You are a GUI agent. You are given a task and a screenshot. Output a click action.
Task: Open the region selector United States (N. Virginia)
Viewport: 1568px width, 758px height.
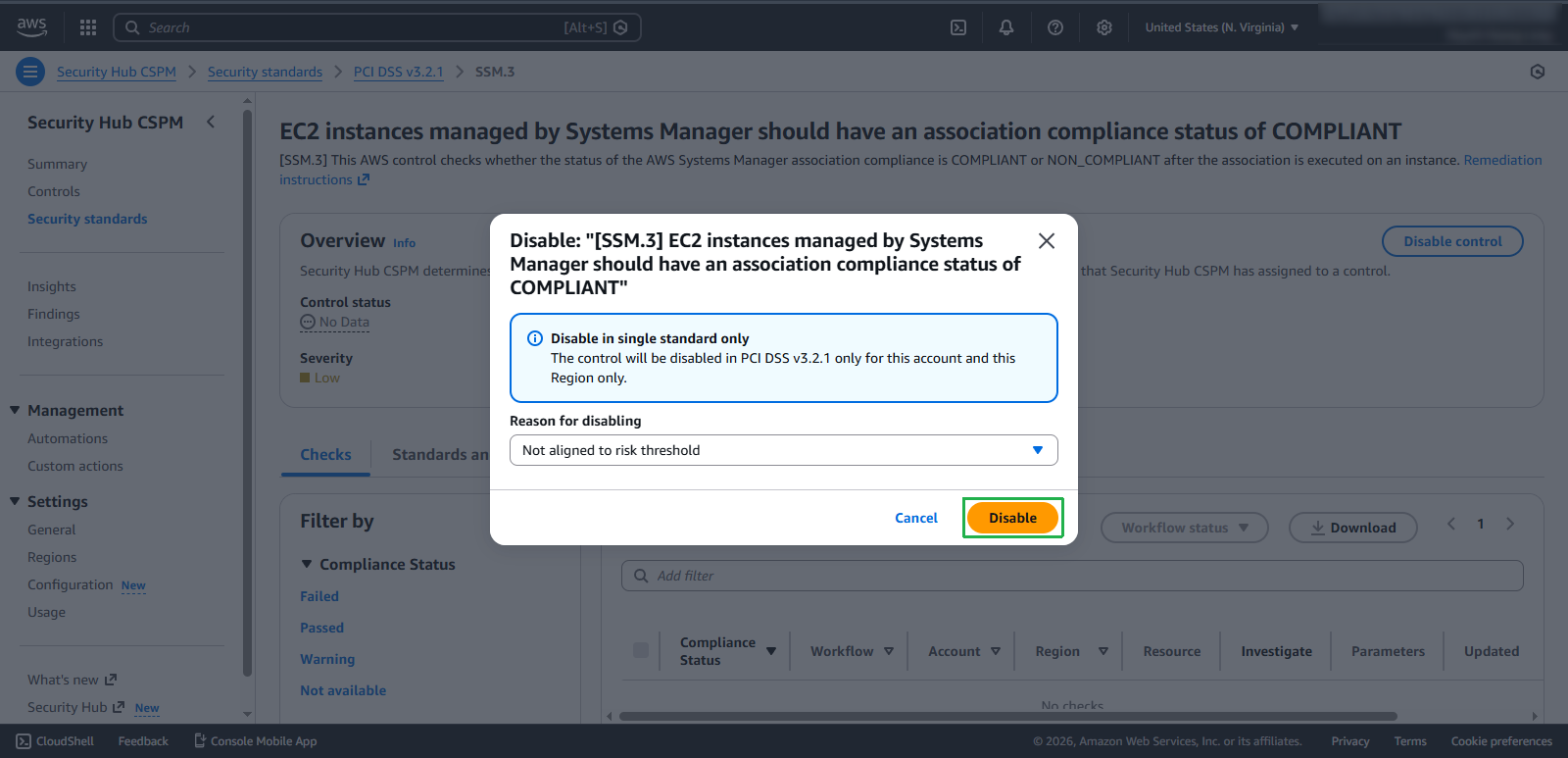pyautogui.click(x=1221, y=27)
